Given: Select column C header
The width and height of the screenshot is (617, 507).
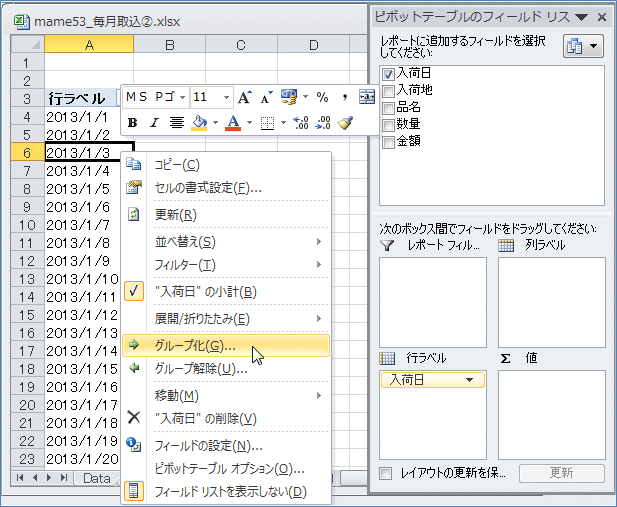Looking at the screenshot, I should [241, 44].
